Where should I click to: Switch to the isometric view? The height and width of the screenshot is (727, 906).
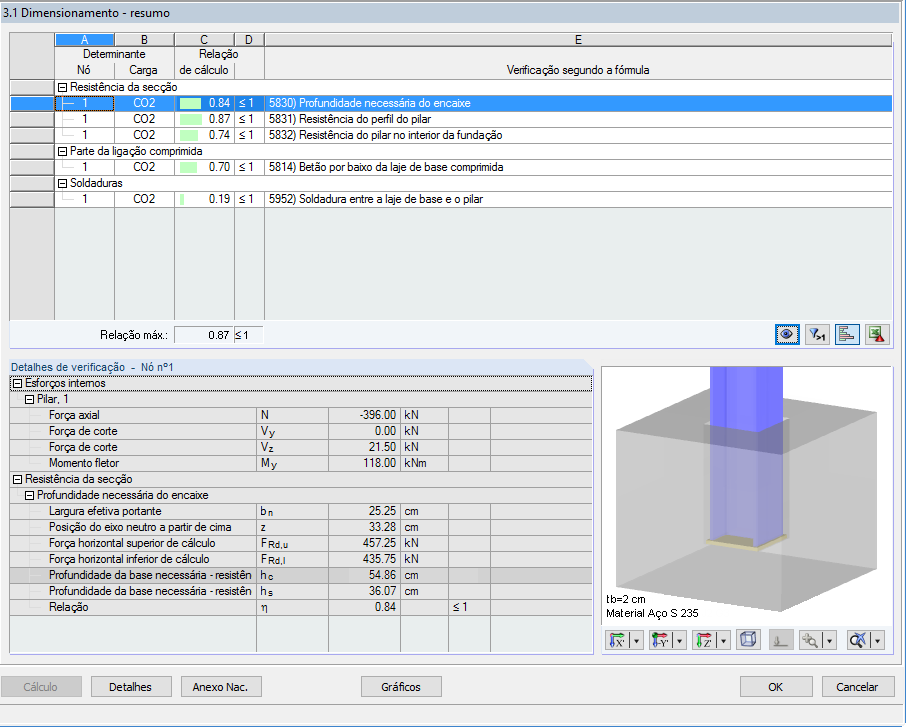click(747, 639)
